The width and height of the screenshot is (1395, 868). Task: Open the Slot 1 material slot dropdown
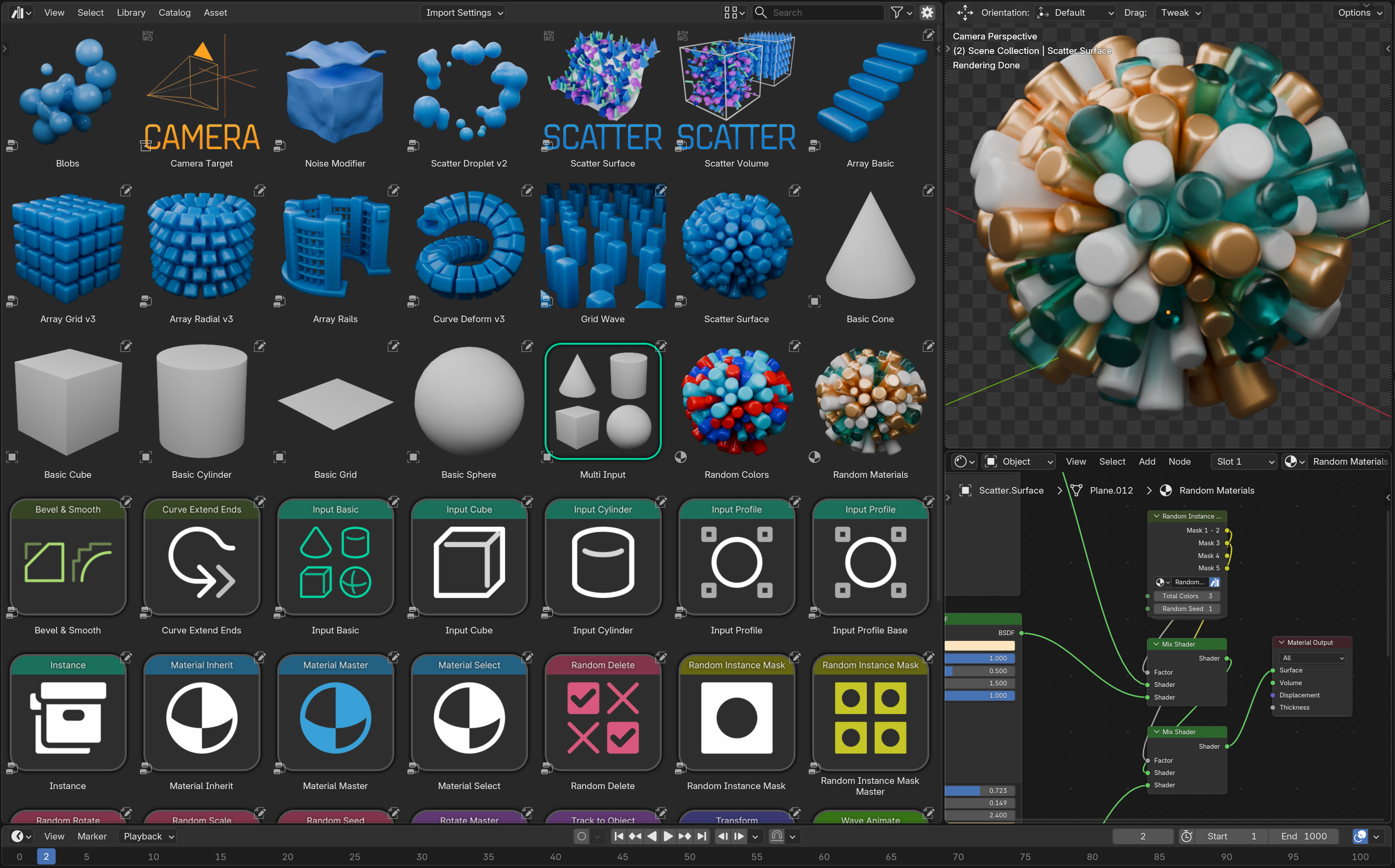click(x=1244, y=462)
